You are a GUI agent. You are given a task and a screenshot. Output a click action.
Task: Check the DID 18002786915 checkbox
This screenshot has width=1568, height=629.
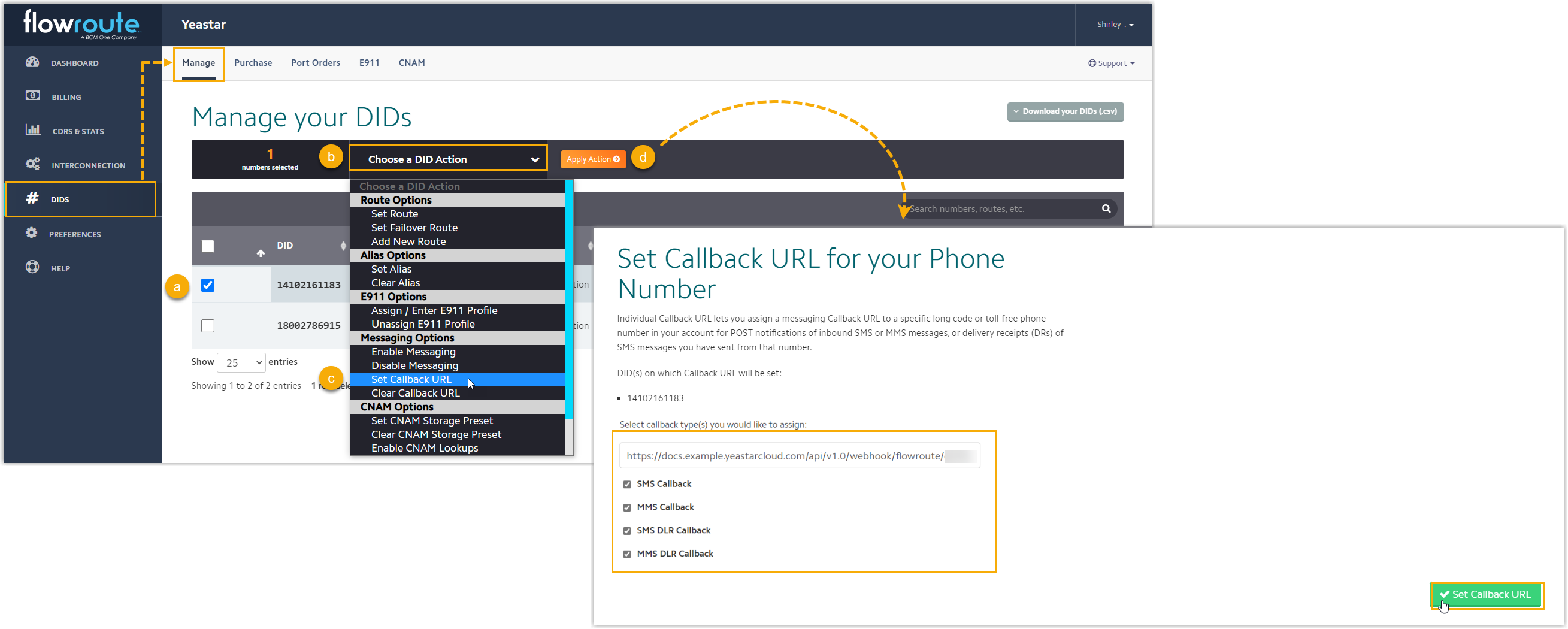pyautogui.click(x=208, y=326)
